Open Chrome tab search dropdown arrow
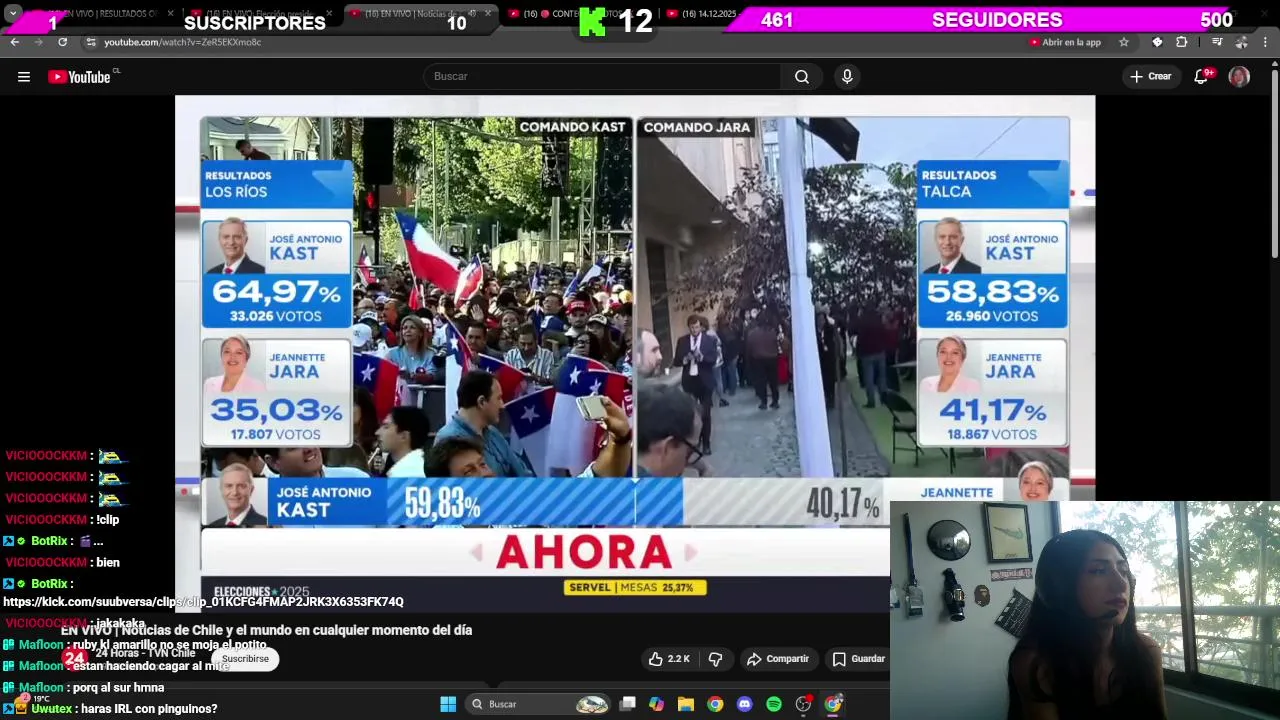 pyautogui.click(x=14, y=14)
